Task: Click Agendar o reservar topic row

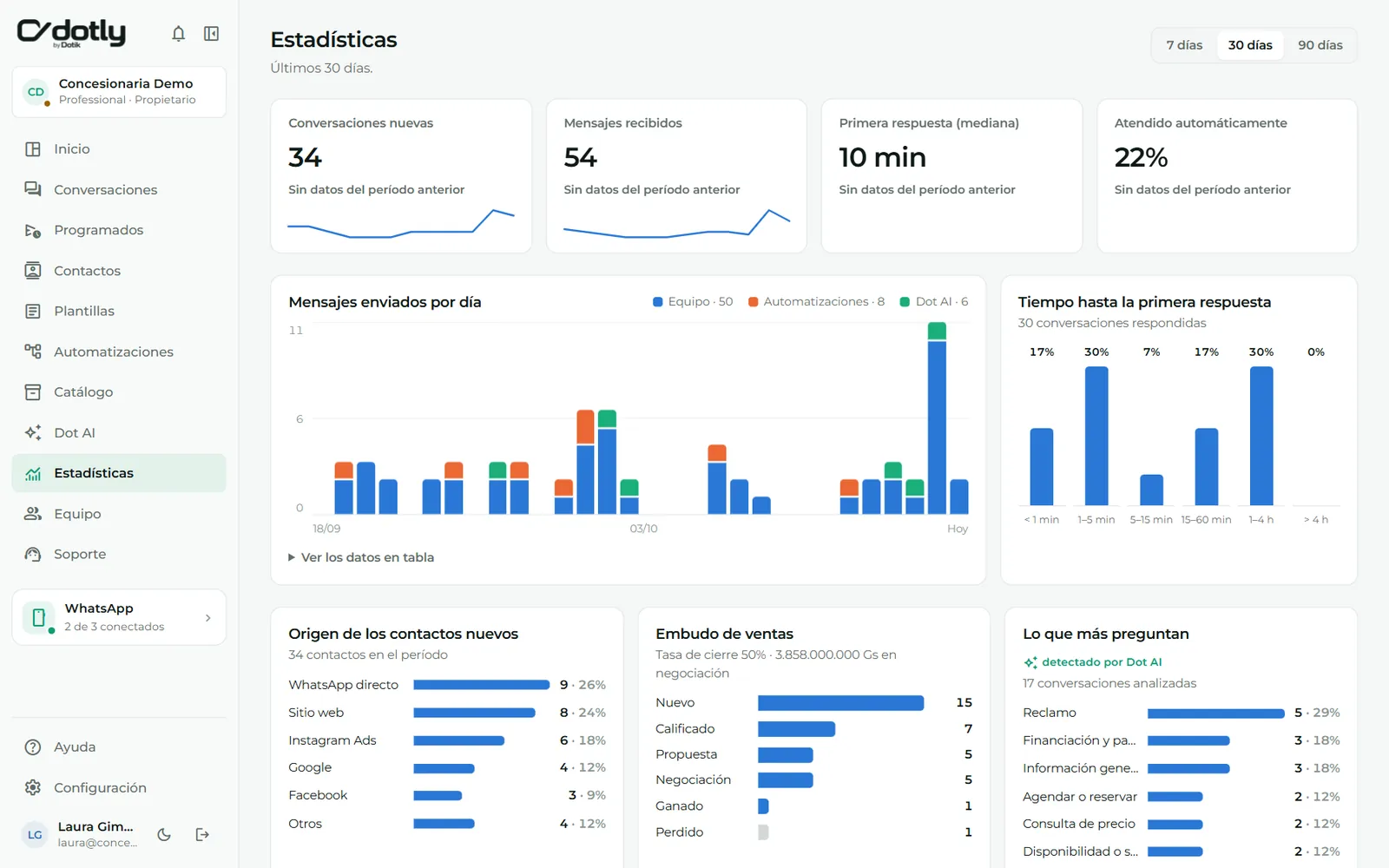Action: pos(1182,797)
